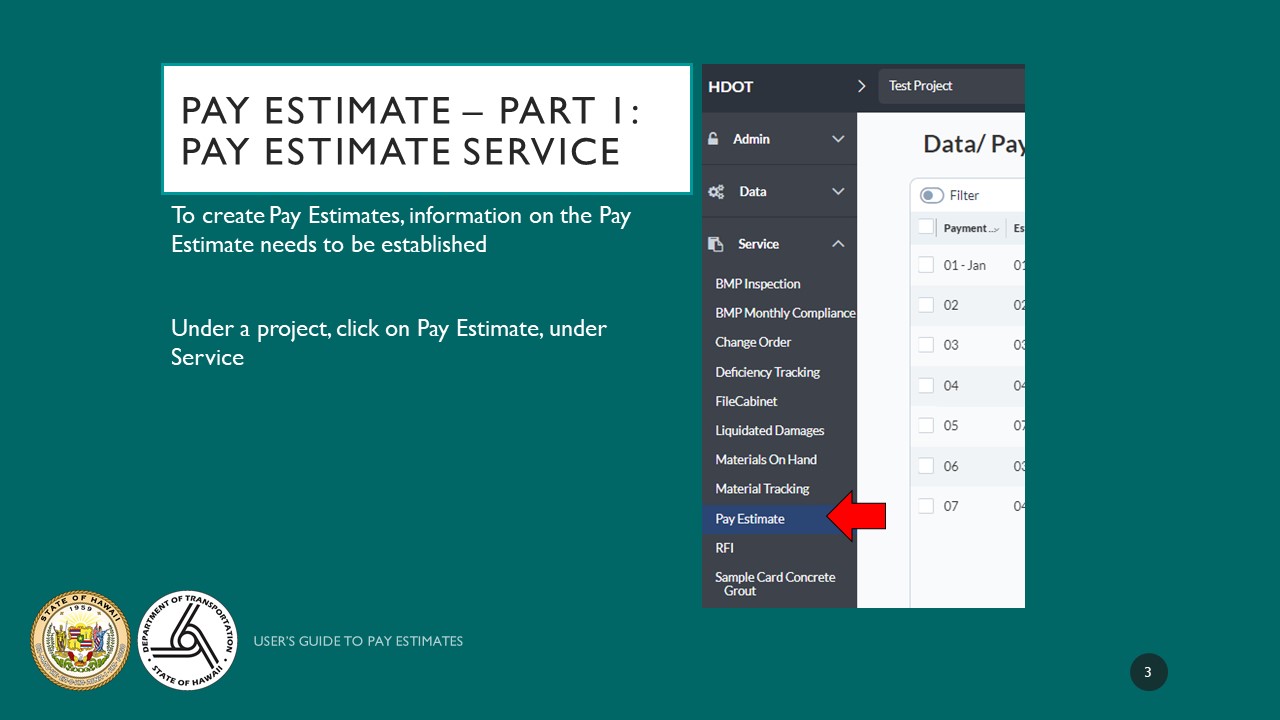
Task: Mark the checkbox for payment 05
Action: [x=925, y=425]
